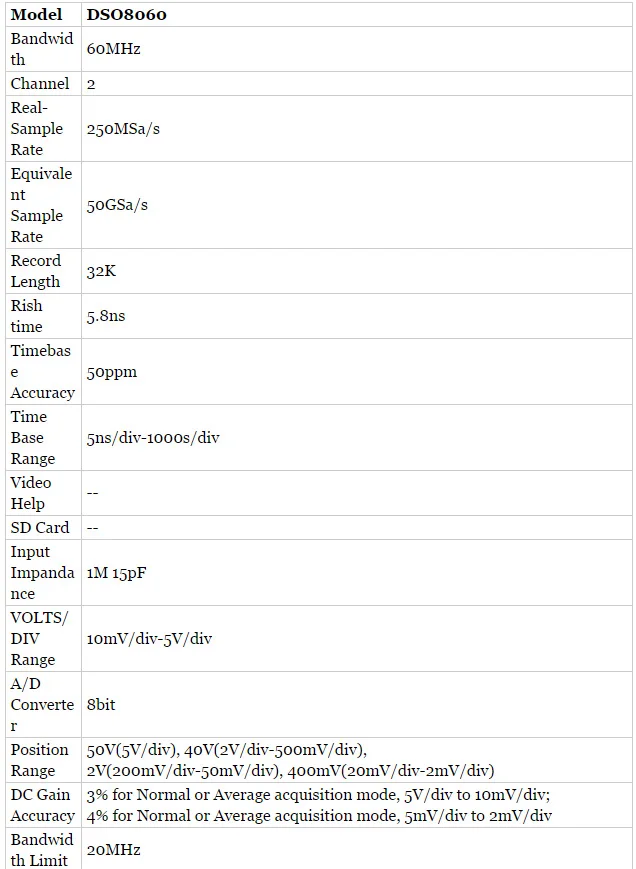The image size is (636, 869).
Task: Select the 5ns/div-1000s/div time base range
Action: click(x=153, y=438)
